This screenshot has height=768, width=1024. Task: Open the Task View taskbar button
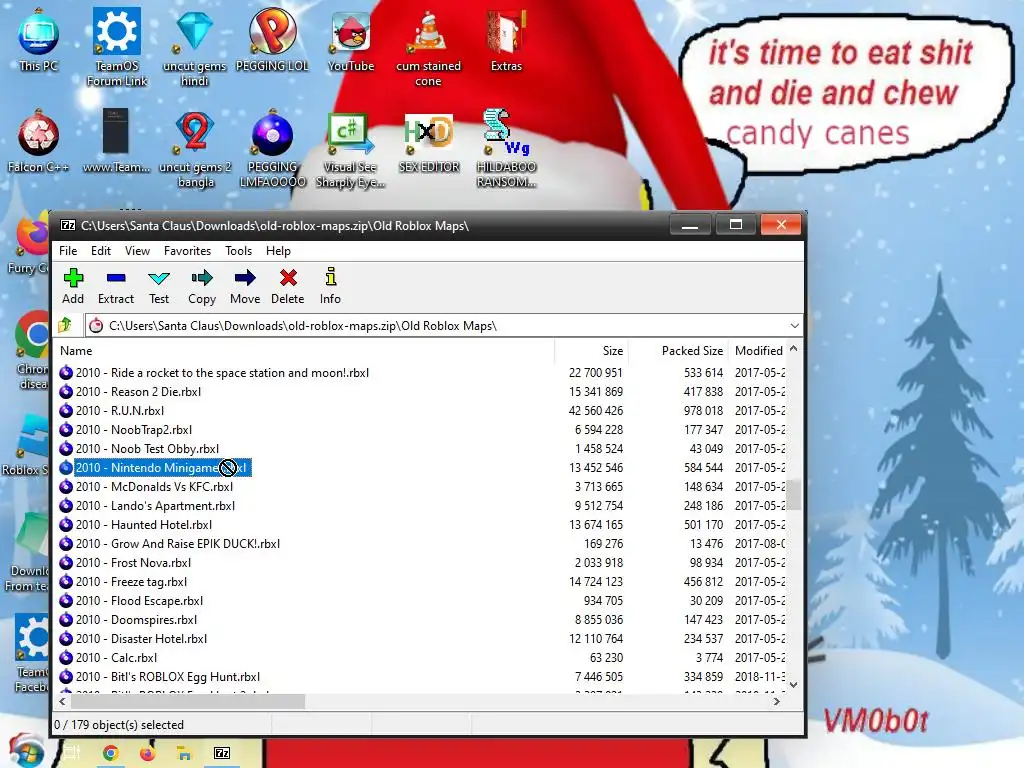coord(71,753)
